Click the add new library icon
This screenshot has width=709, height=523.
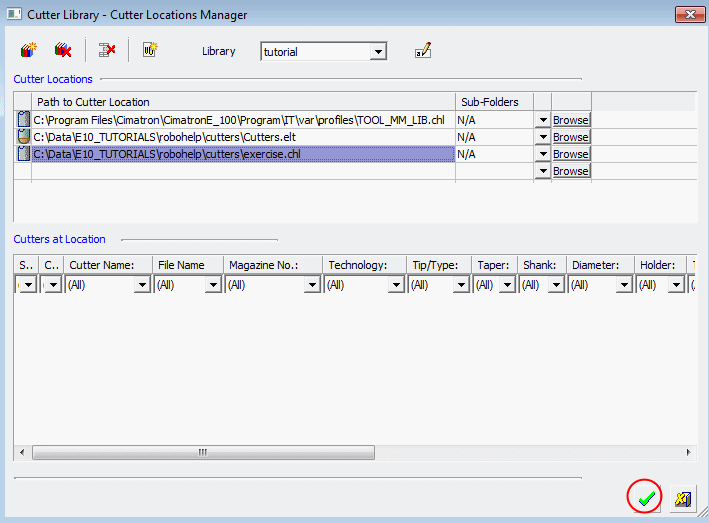pos(28,50)
